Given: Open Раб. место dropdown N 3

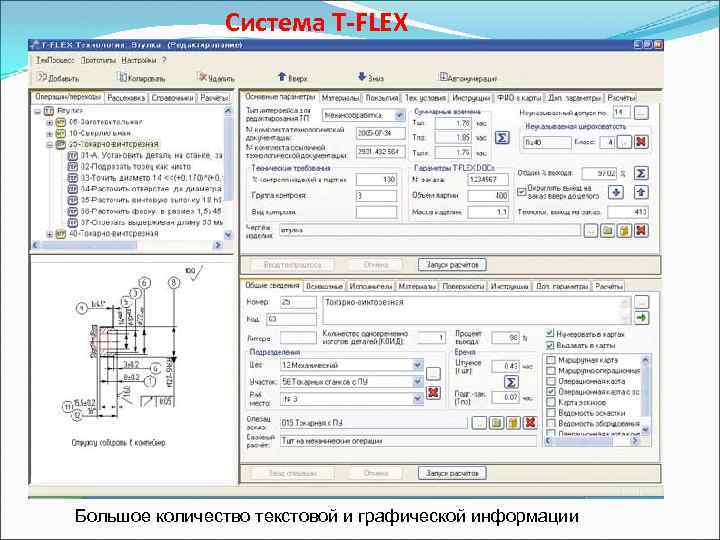Looking at the screenshot, I should [417, 399].
